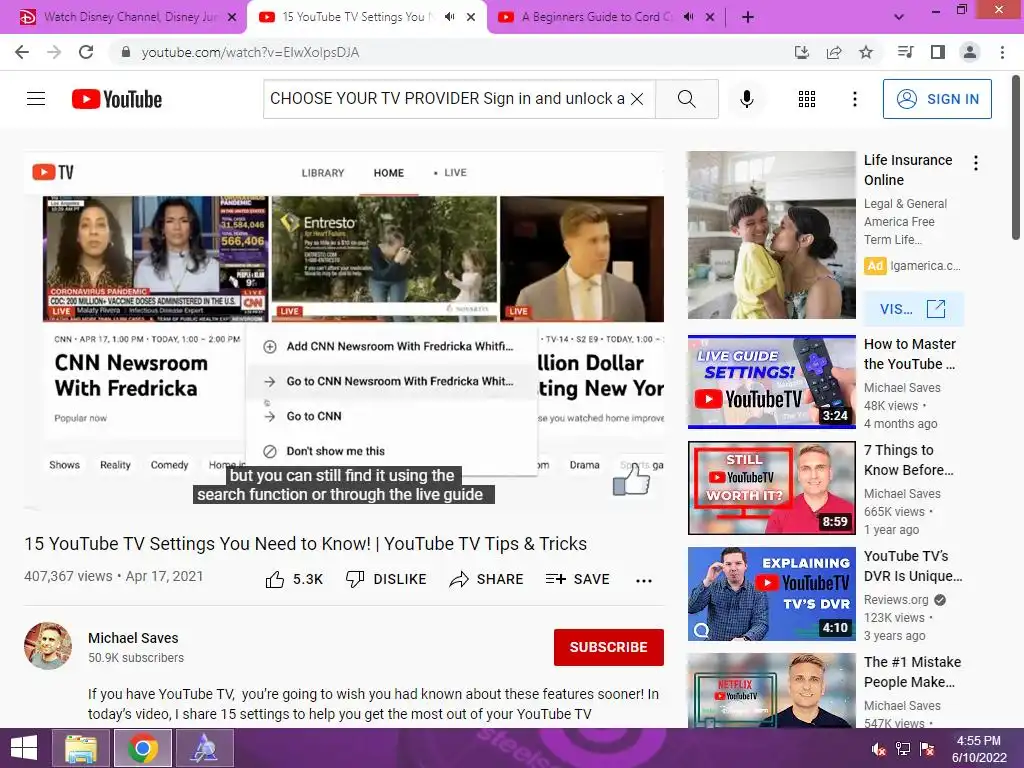Bookmark this page with star icon

[x=866, y=52]
